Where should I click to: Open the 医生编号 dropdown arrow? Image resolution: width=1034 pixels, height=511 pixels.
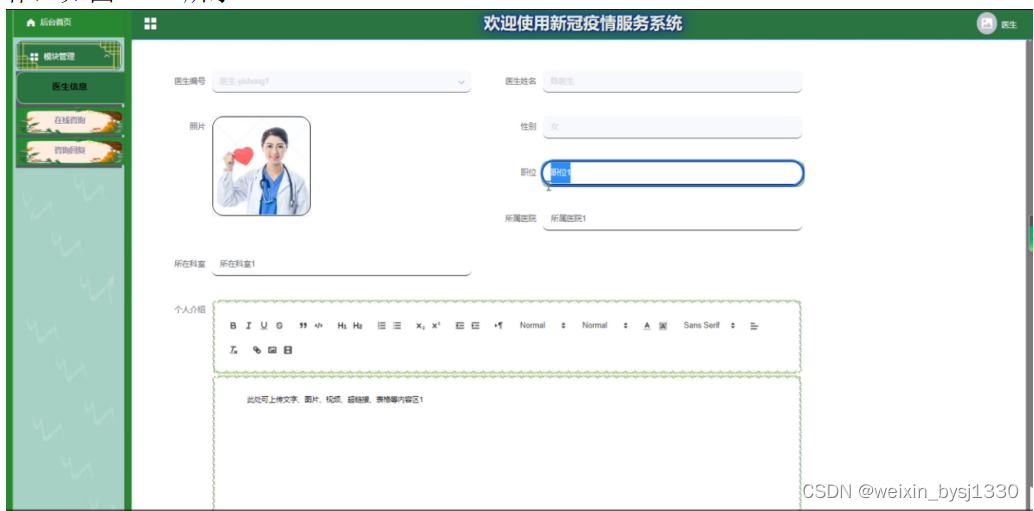[x=461, y=82]
